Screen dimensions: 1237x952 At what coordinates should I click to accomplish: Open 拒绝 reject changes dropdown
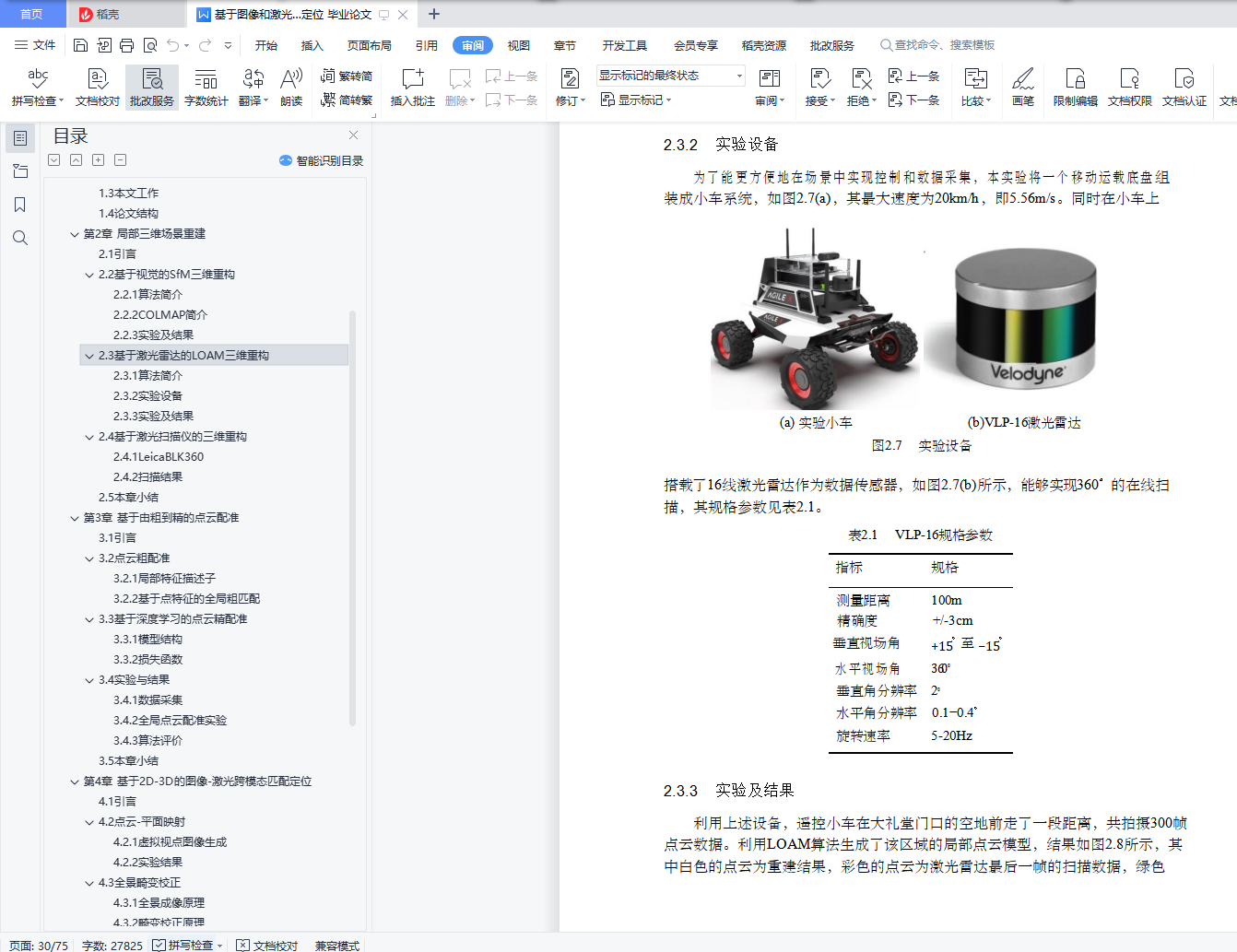(x=862, y=88)
